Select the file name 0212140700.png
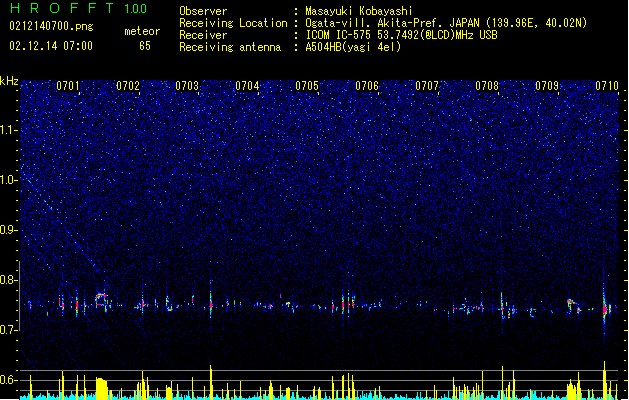The height and width of the screenshot is (400, 629). click(x=51, y=26)
